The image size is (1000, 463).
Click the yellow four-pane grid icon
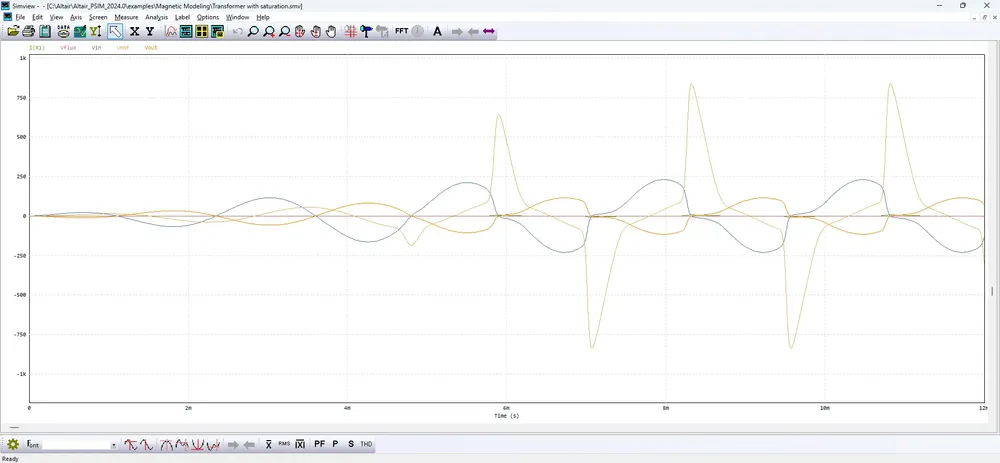point(202,31)
